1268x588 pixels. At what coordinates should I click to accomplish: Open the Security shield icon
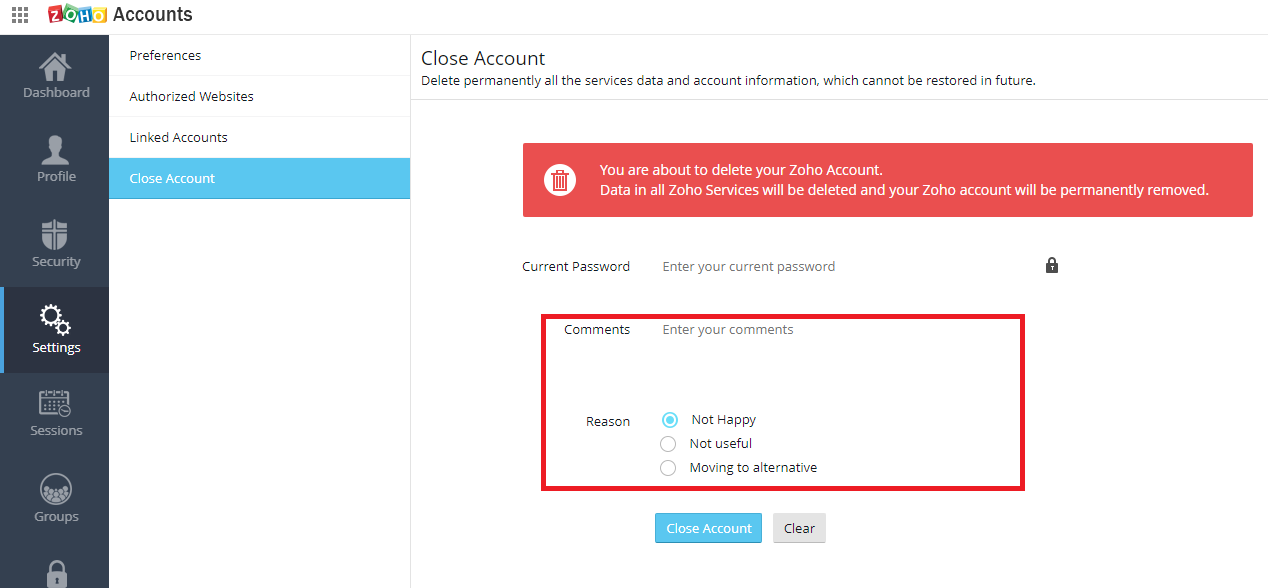tap(56, 235)
